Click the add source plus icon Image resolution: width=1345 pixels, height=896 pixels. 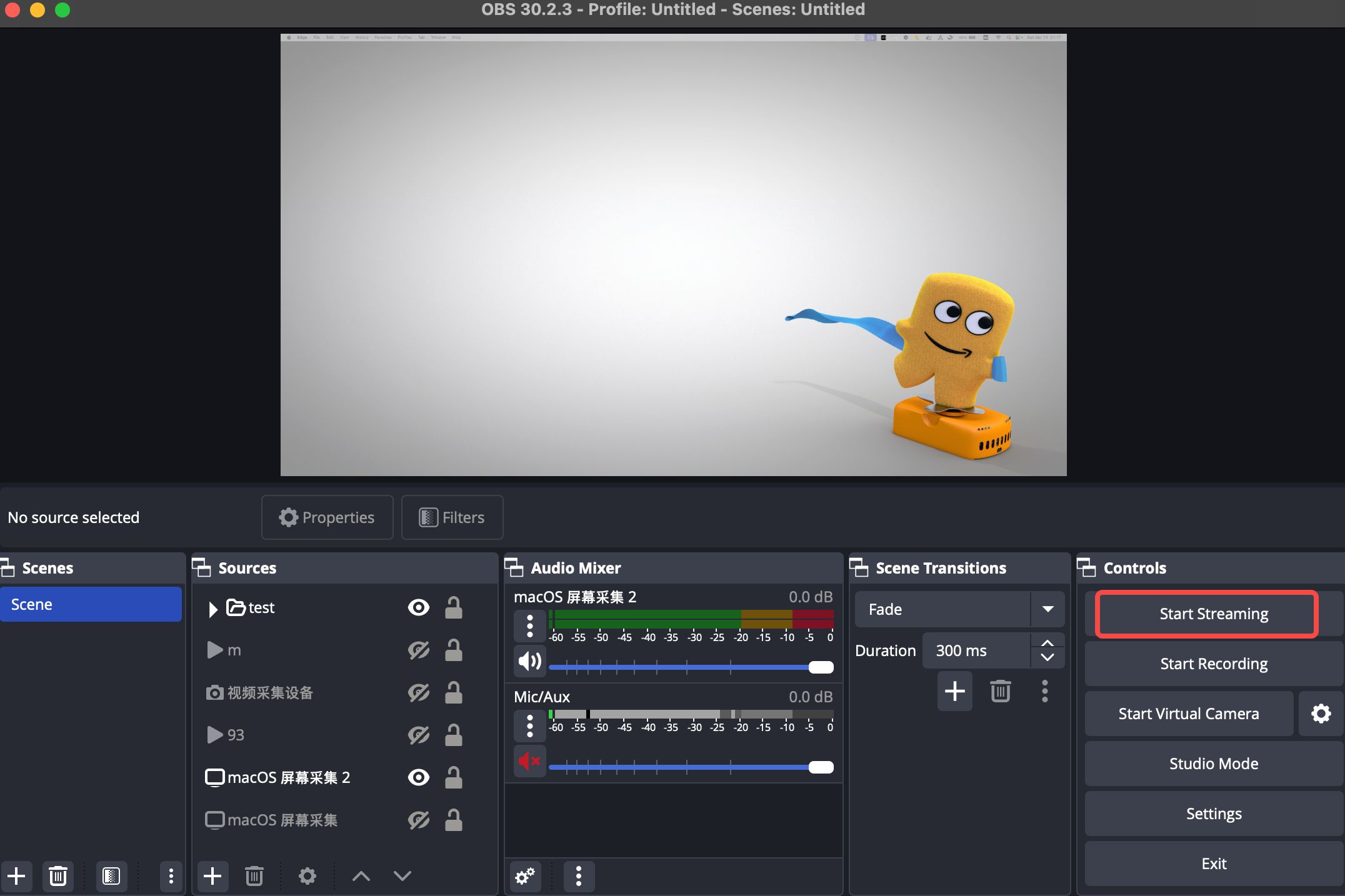[x=212, y=876]
